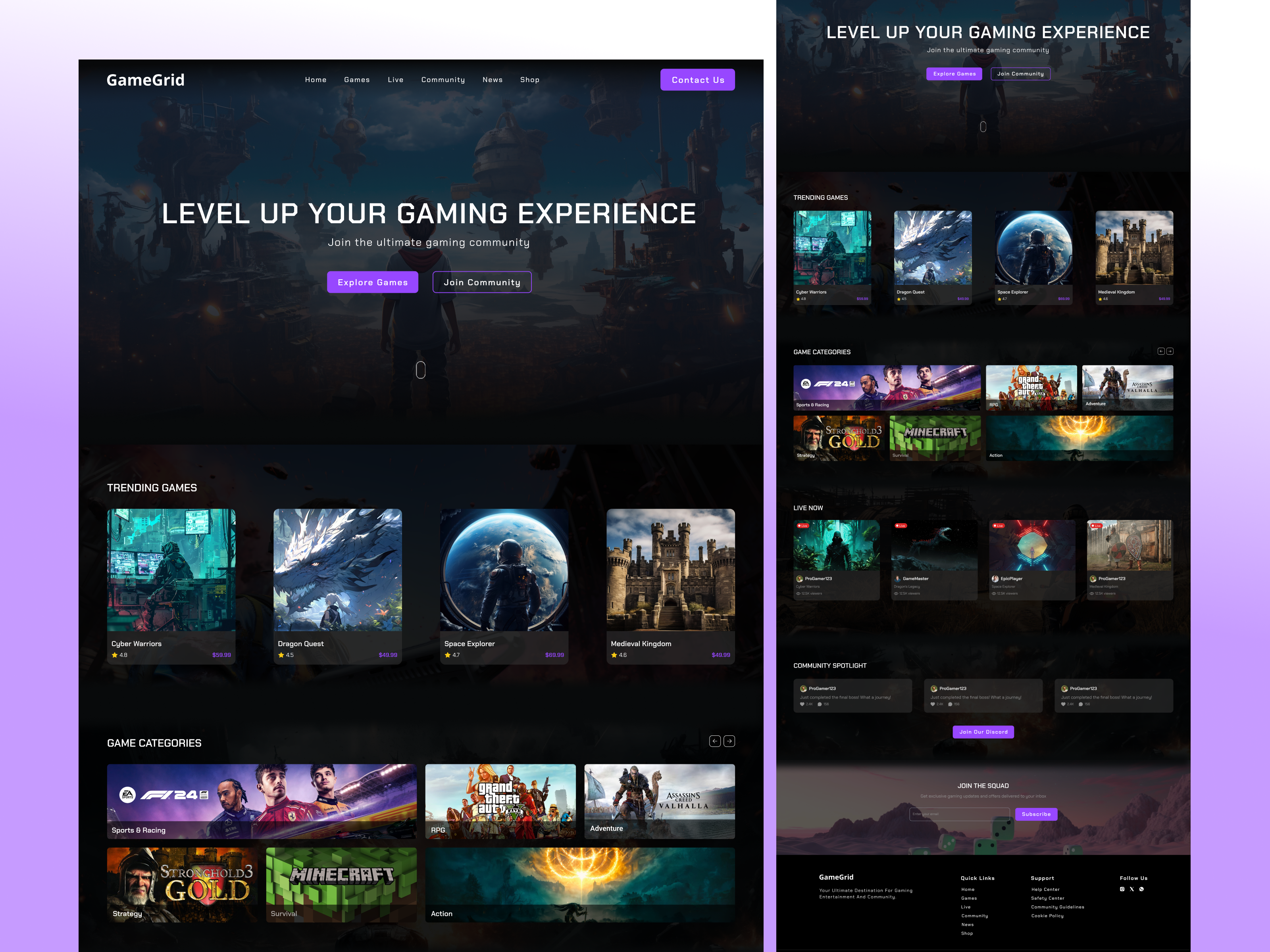The width and height of the screenshot is (1270, 952).
Task: Click previous arrow beside Game Categories, right mockup
Action: [1161, 351]
